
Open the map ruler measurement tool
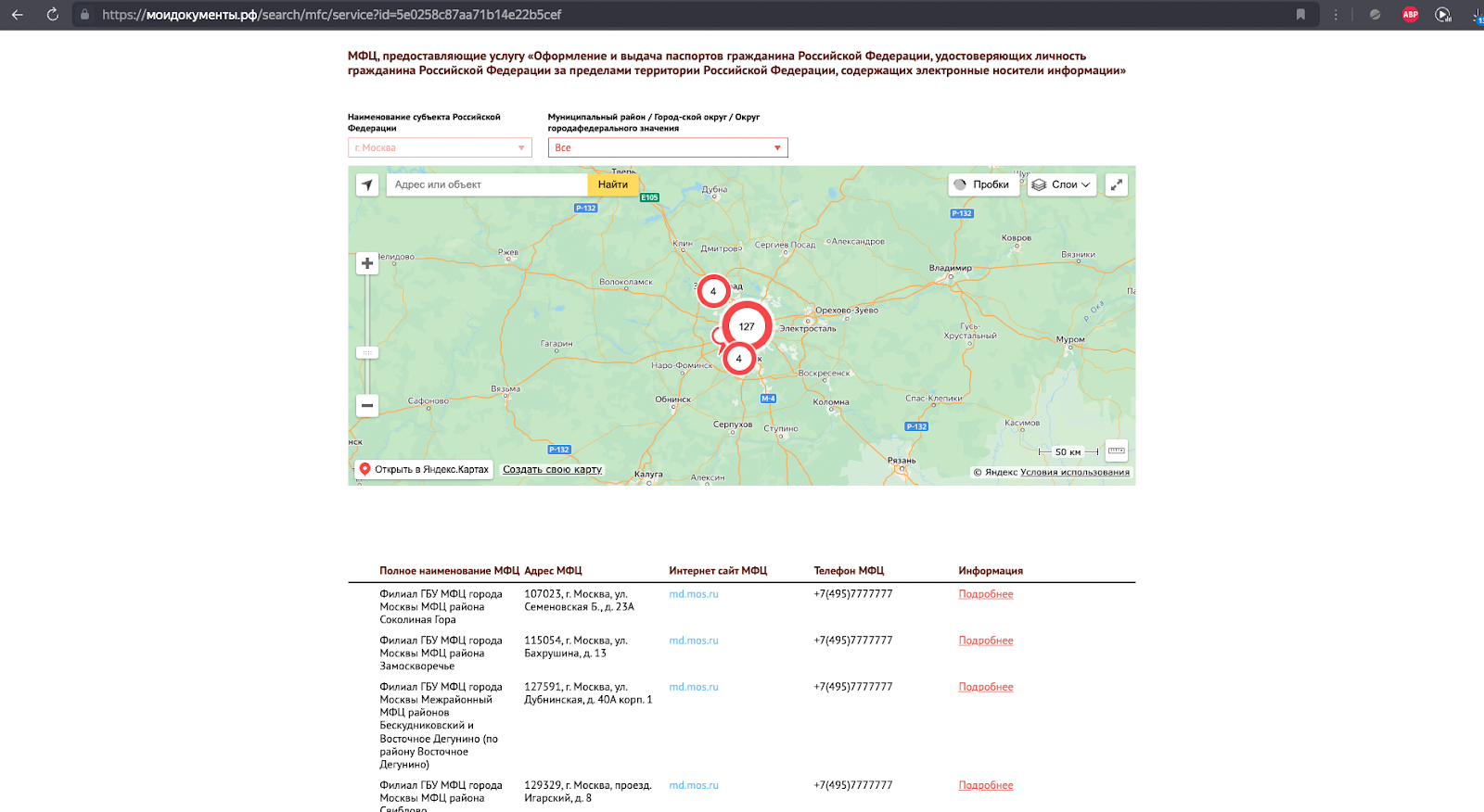click(1117, 450)
